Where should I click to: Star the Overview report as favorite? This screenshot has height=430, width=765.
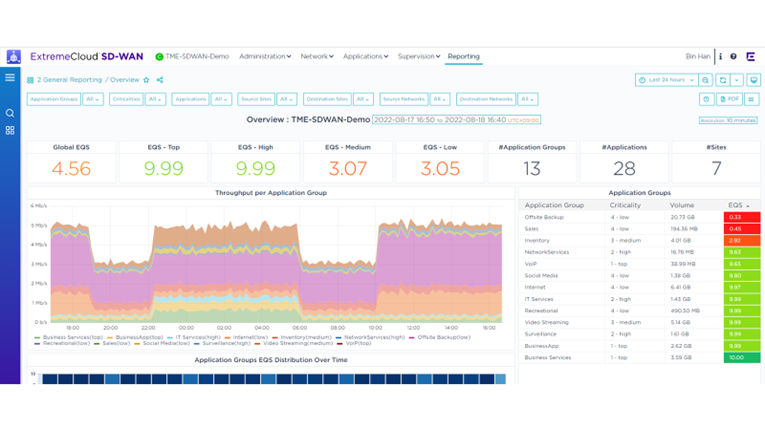click(x=147, y=80)
